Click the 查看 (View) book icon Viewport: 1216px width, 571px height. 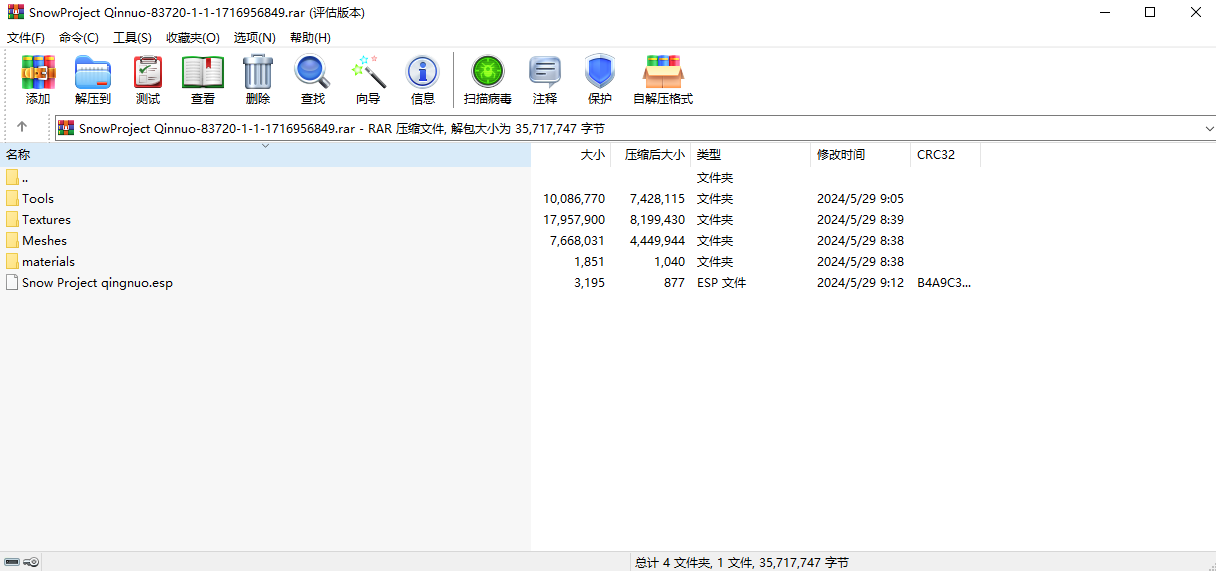203,72
